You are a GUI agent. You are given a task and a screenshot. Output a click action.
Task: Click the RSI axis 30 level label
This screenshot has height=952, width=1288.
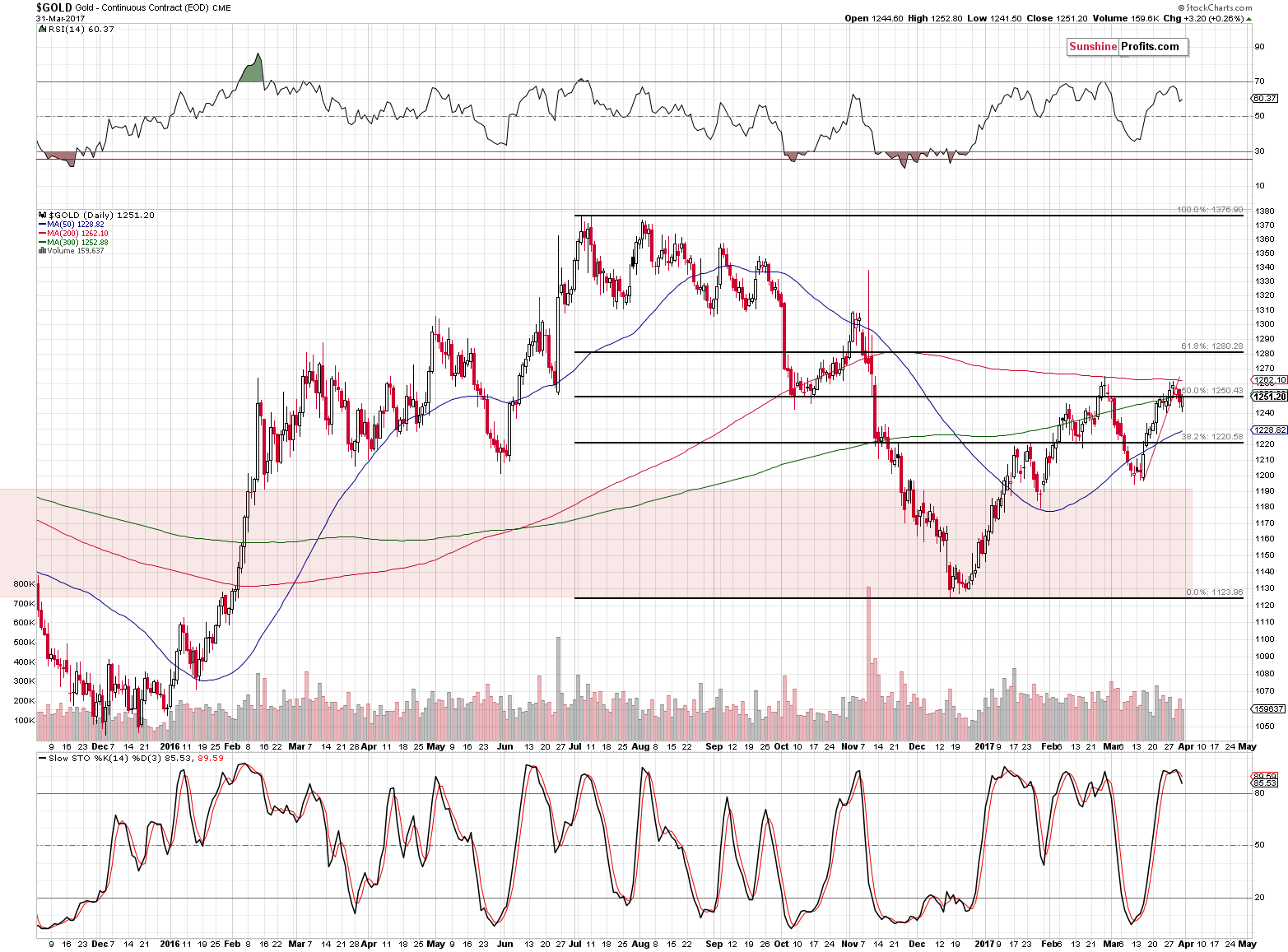(1259, 151)
